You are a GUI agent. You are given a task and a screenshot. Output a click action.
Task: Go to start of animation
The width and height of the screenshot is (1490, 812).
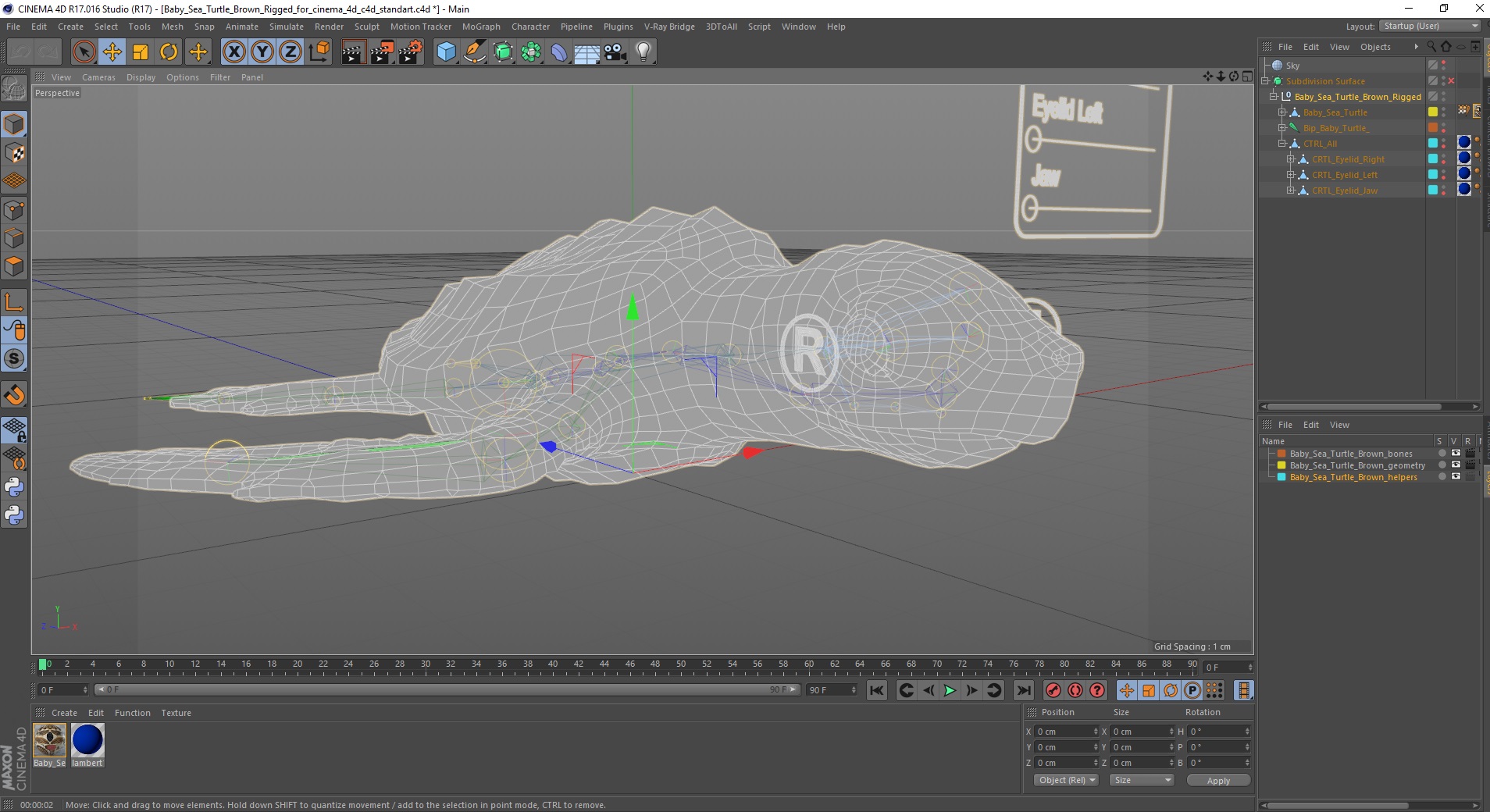coord(877,690)
